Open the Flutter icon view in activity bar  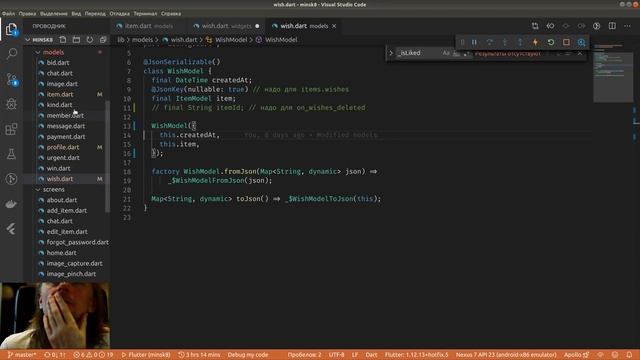tap(11, 229)
